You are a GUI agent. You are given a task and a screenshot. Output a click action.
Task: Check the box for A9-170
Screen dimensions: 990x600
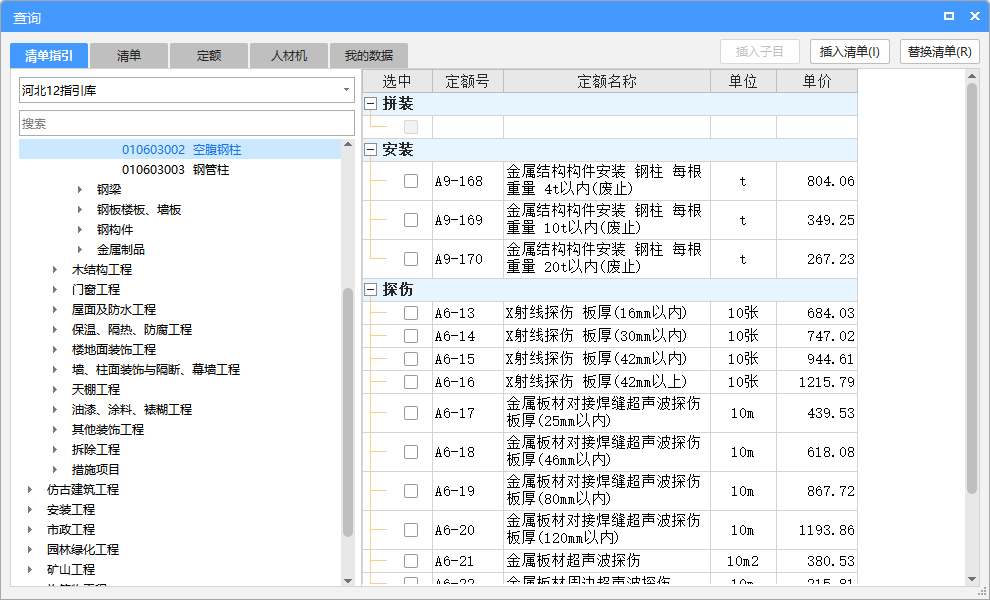tap(411, 259)
